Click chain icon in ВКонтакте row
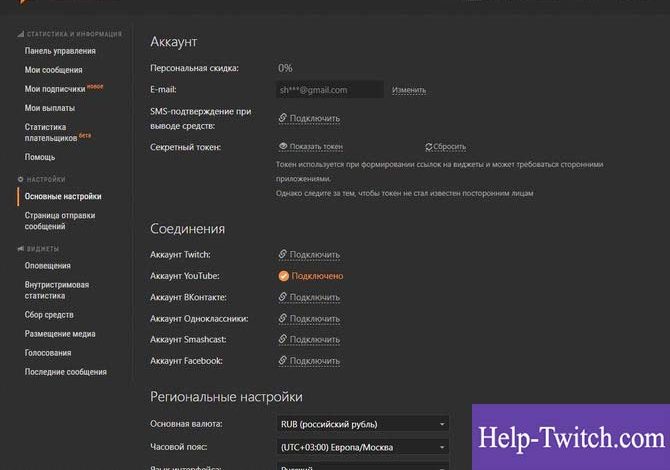 (x=282, y=297)
